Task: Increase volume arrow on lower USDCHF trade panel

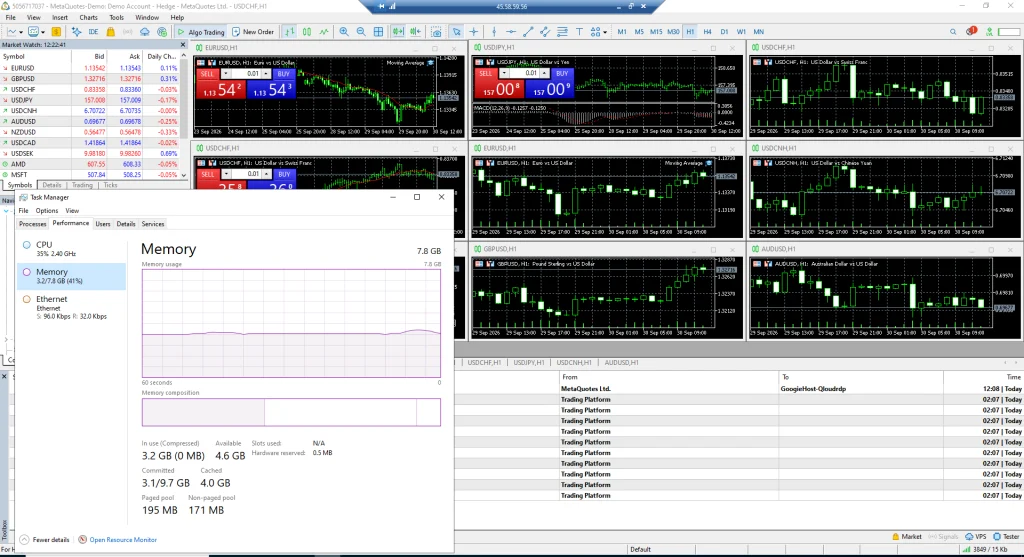Action: point(266,172)
